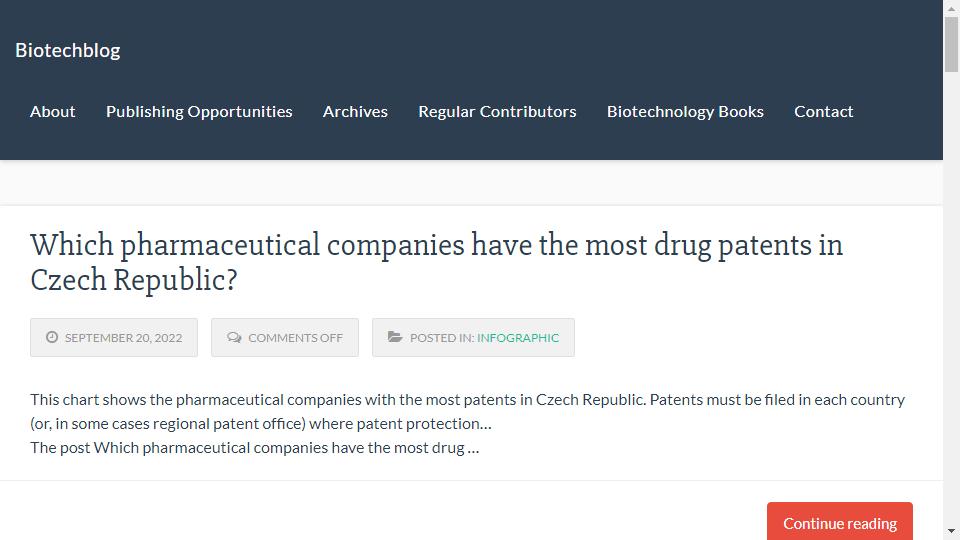Image resolution: width=960 pixels, height=540 pixels.
Task: Click the clock icon beside September 20, 2022
Action: point(52,337)
